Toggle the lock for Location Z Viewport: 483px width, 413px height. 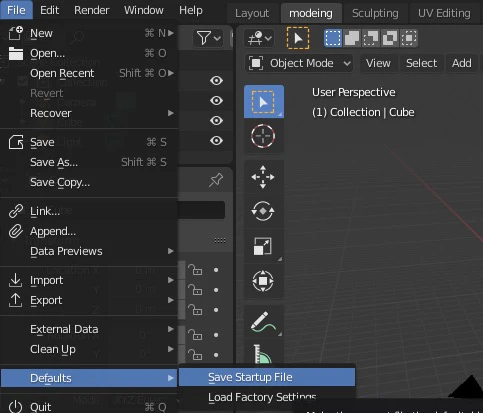195,310
